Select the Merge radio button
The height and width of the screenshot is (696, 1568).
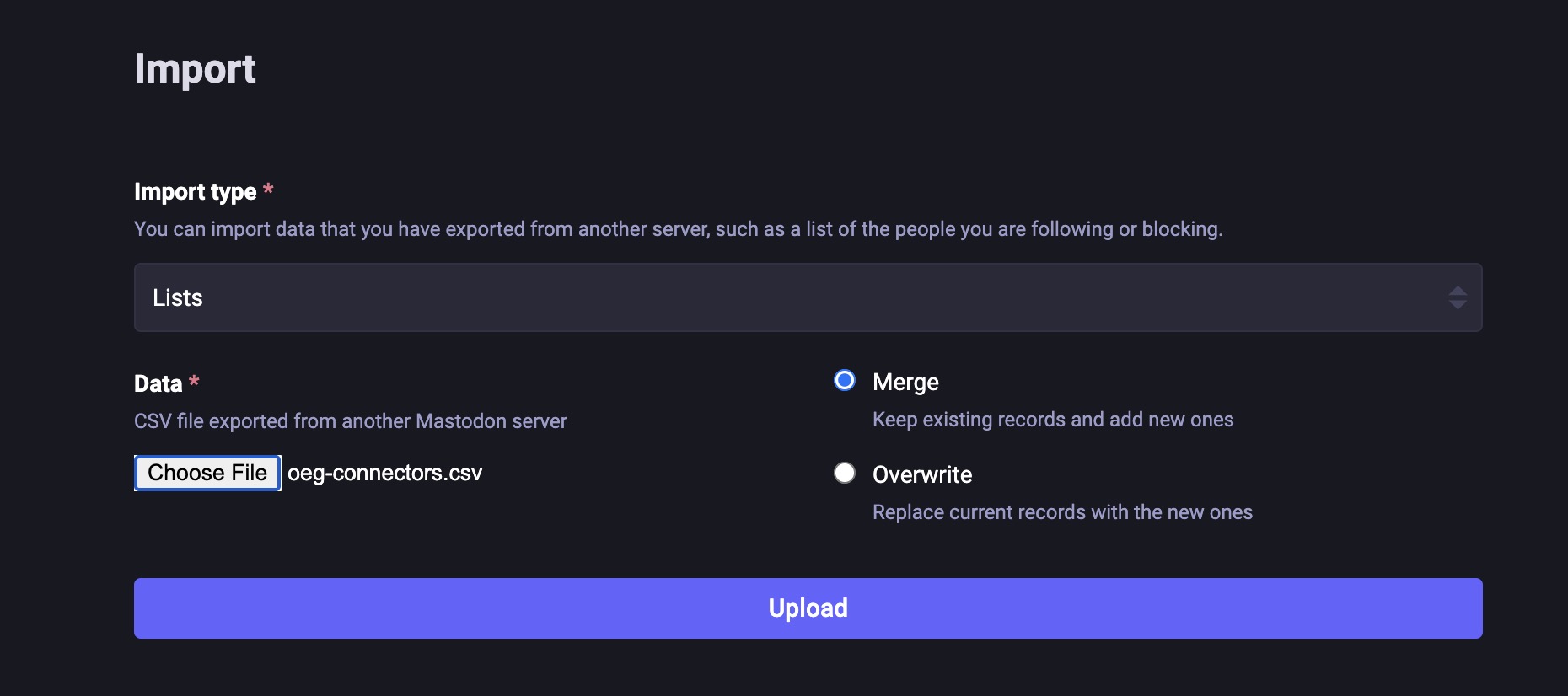tap(844, 380)
